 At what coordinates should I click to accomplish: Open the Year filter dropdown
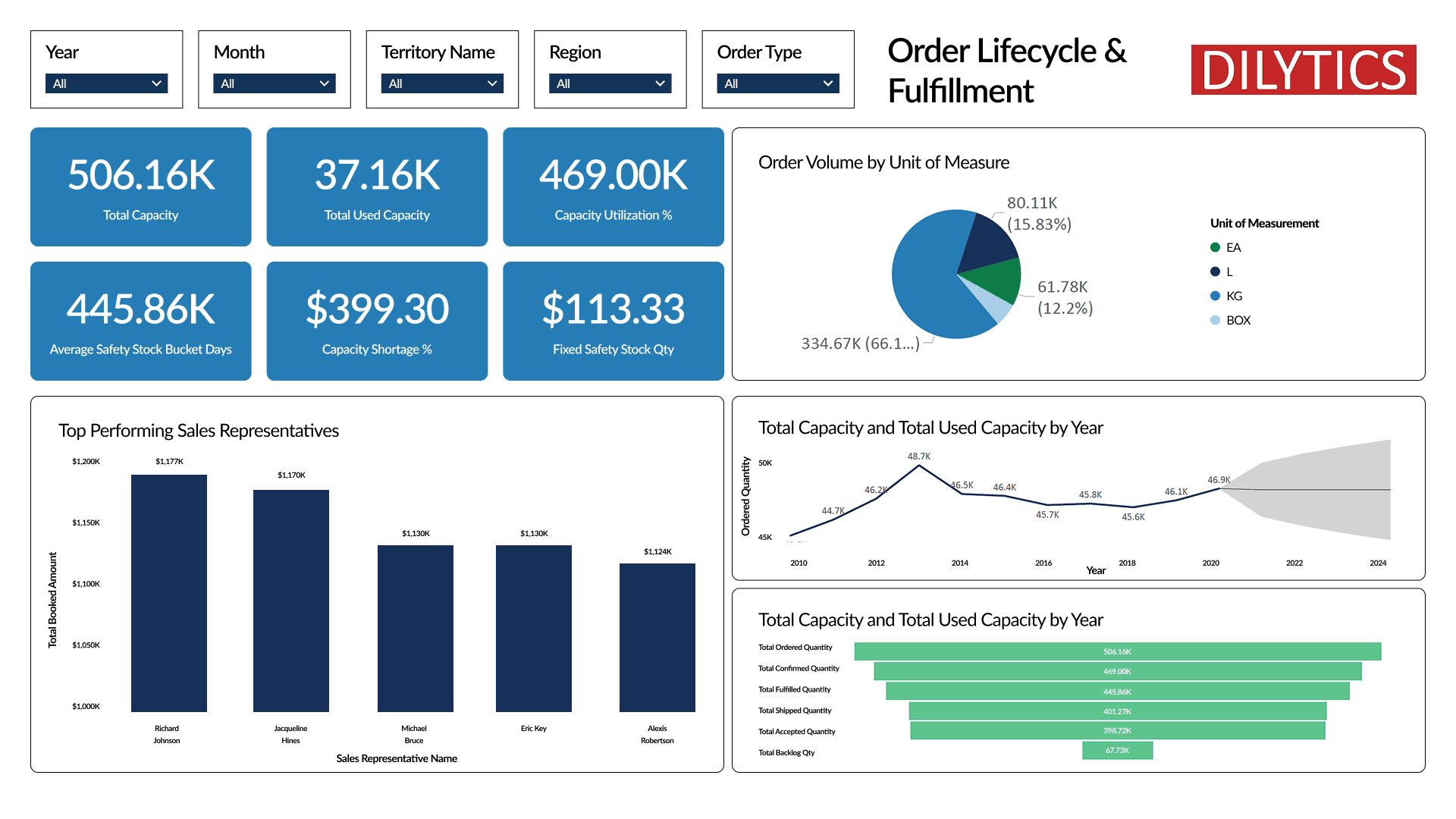[106, 83]
